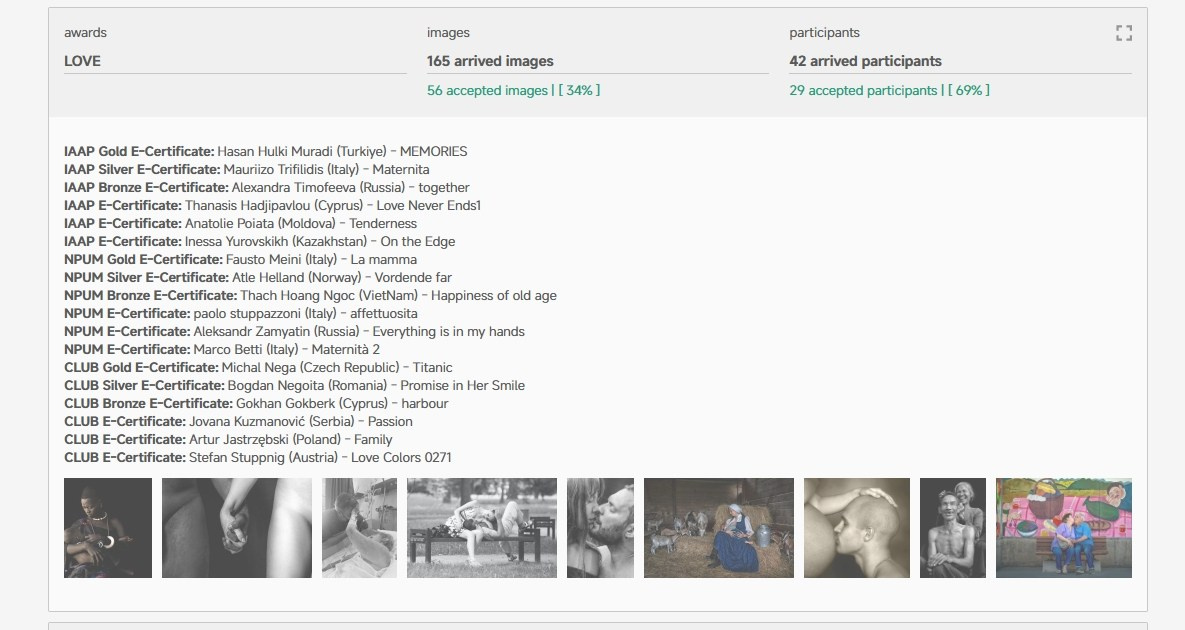The height and width of the screenshot is (630, 1185).
Task: Open the woman with goats barn photo
Action: 719,528
